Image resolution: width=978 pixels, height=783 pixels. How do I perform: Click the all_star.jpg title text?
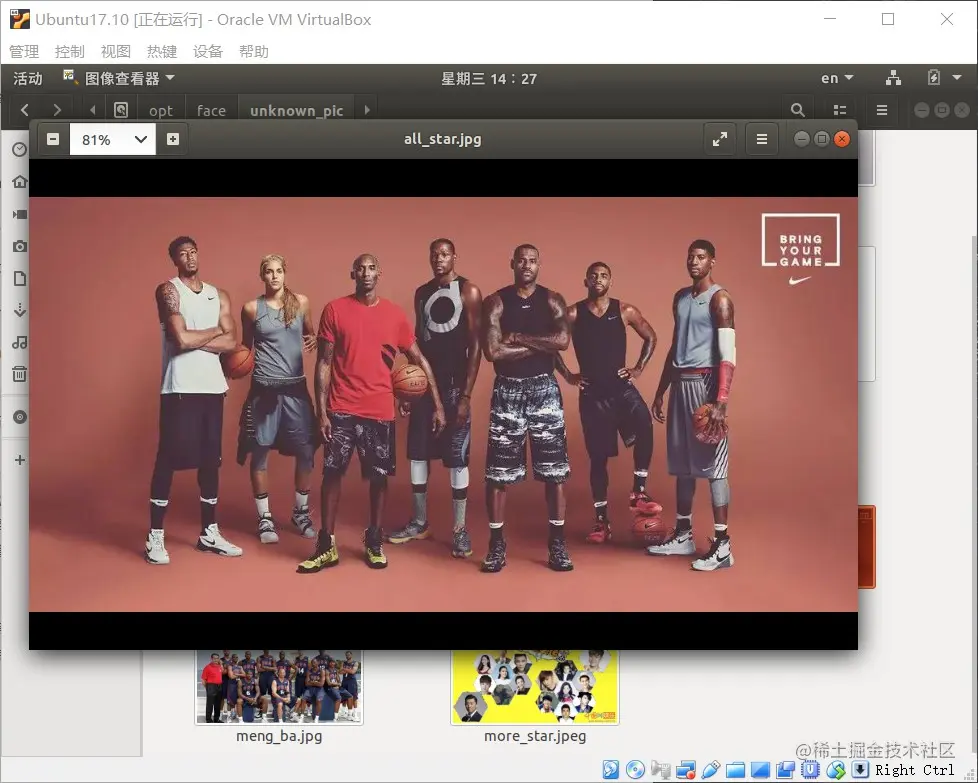click(x=442, y=139)
